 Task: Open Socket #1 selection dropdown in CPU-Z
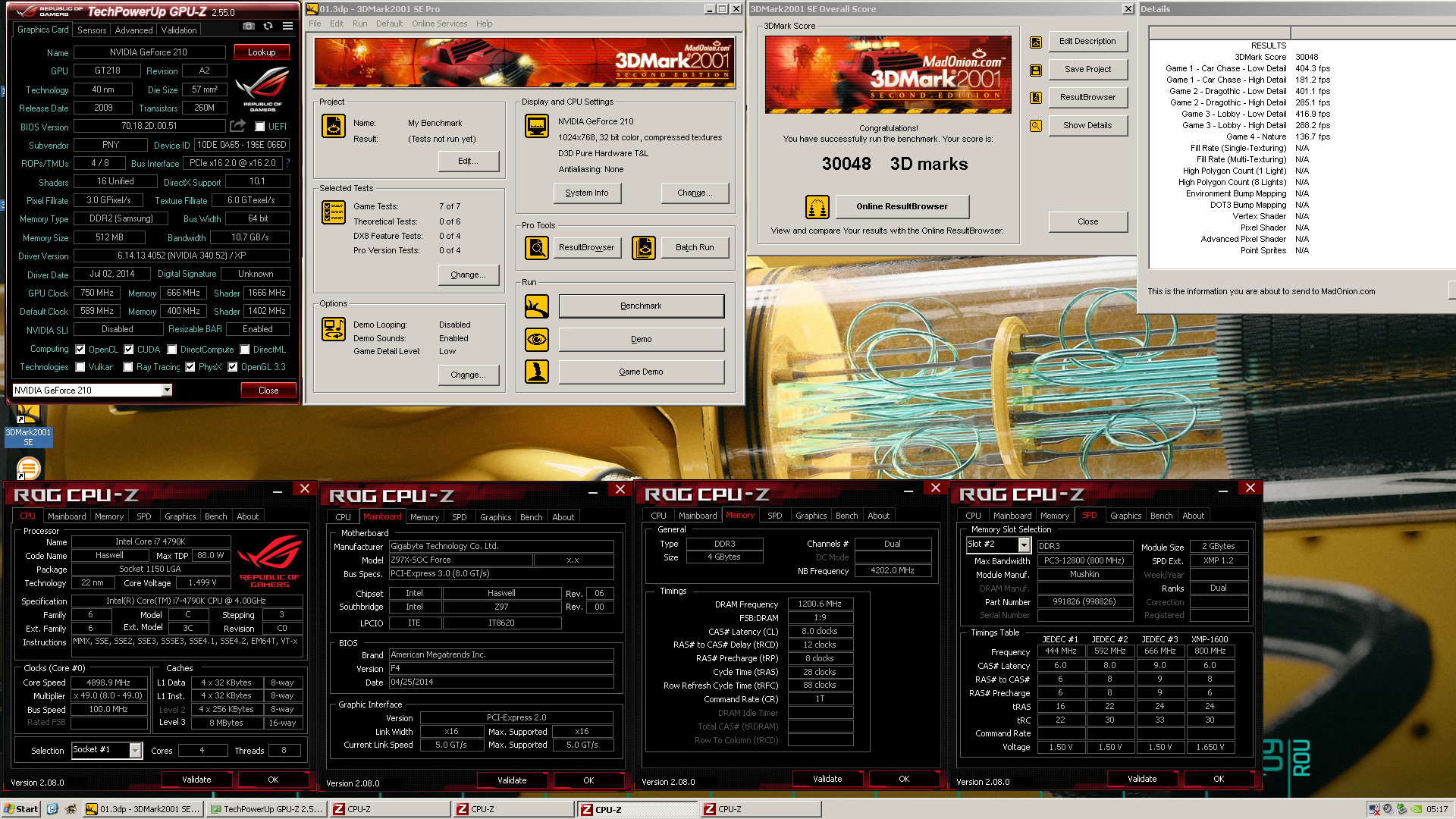click(x=135, y=750)
